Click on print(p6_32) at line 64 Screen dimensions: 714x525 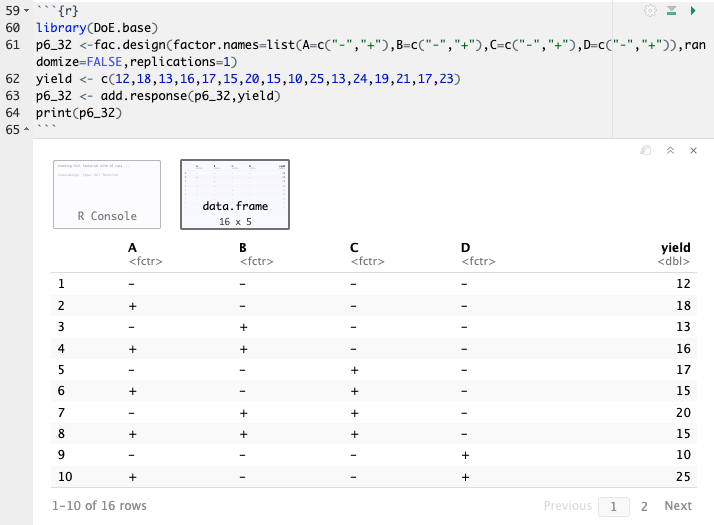point(79,113)
